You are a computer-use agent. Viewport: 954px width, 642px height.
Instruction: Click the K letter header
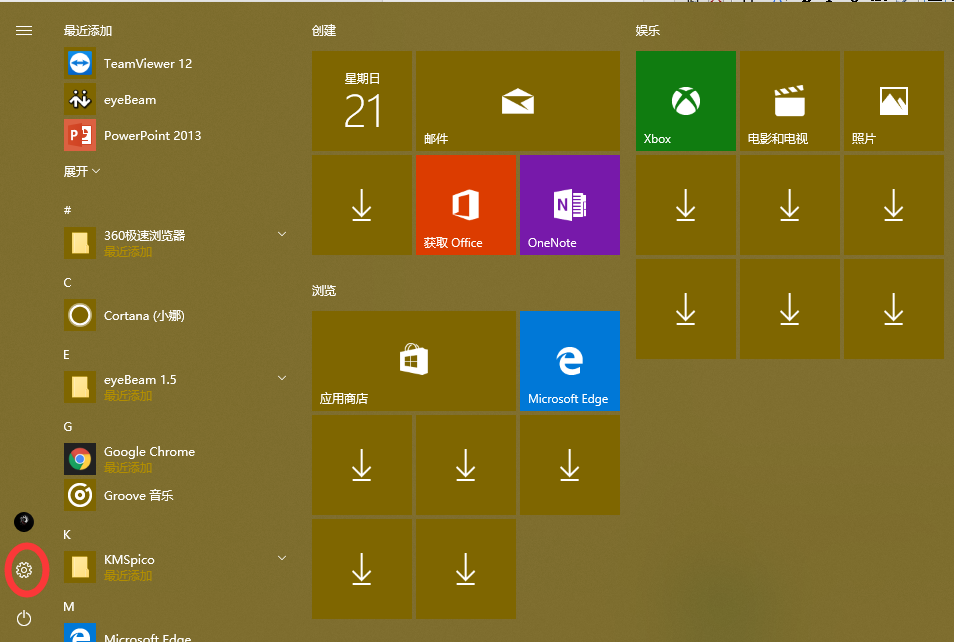(67, 534)
